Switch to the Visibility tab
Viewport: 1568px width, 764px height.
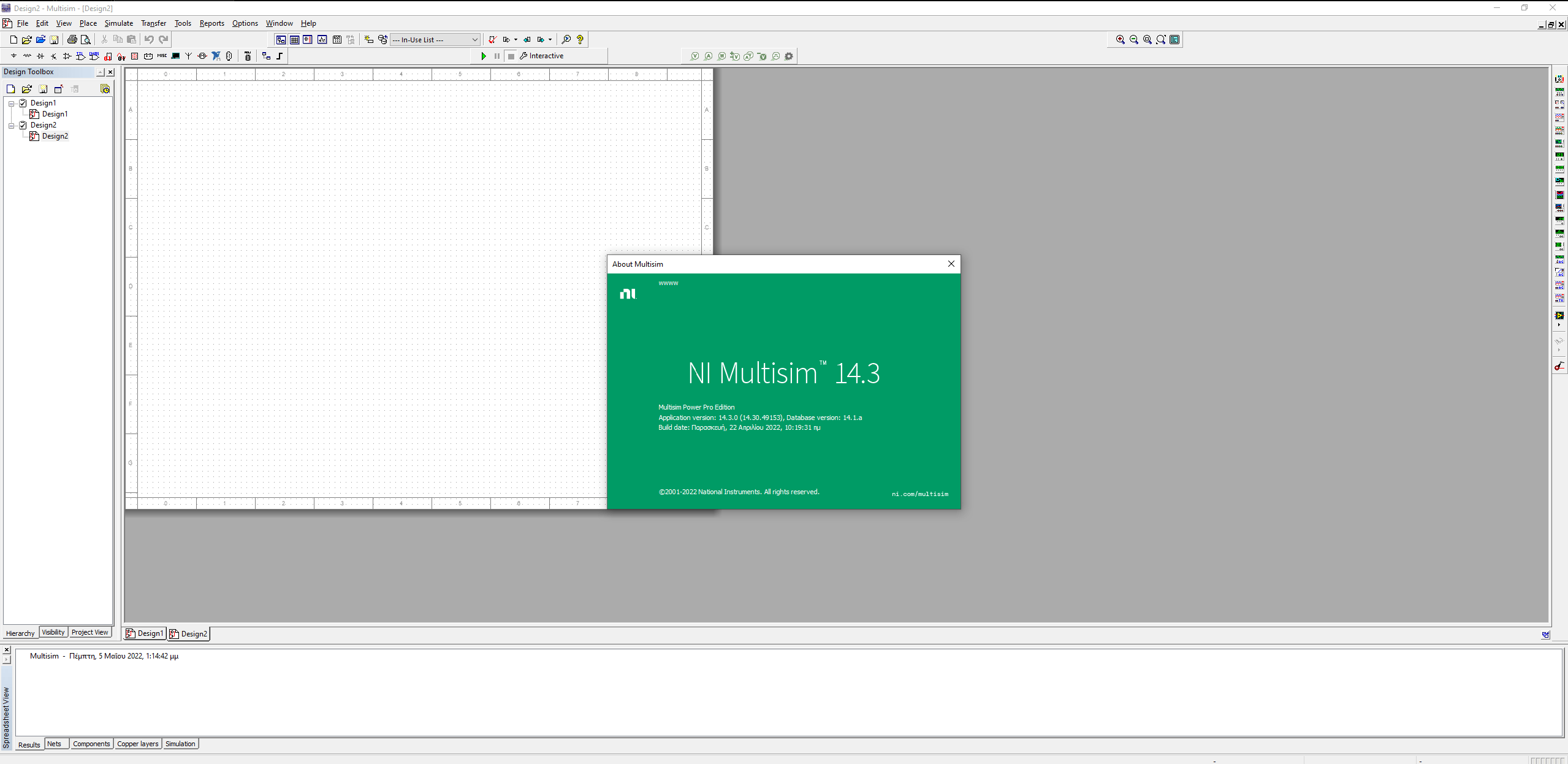click(x=53, y=632)
